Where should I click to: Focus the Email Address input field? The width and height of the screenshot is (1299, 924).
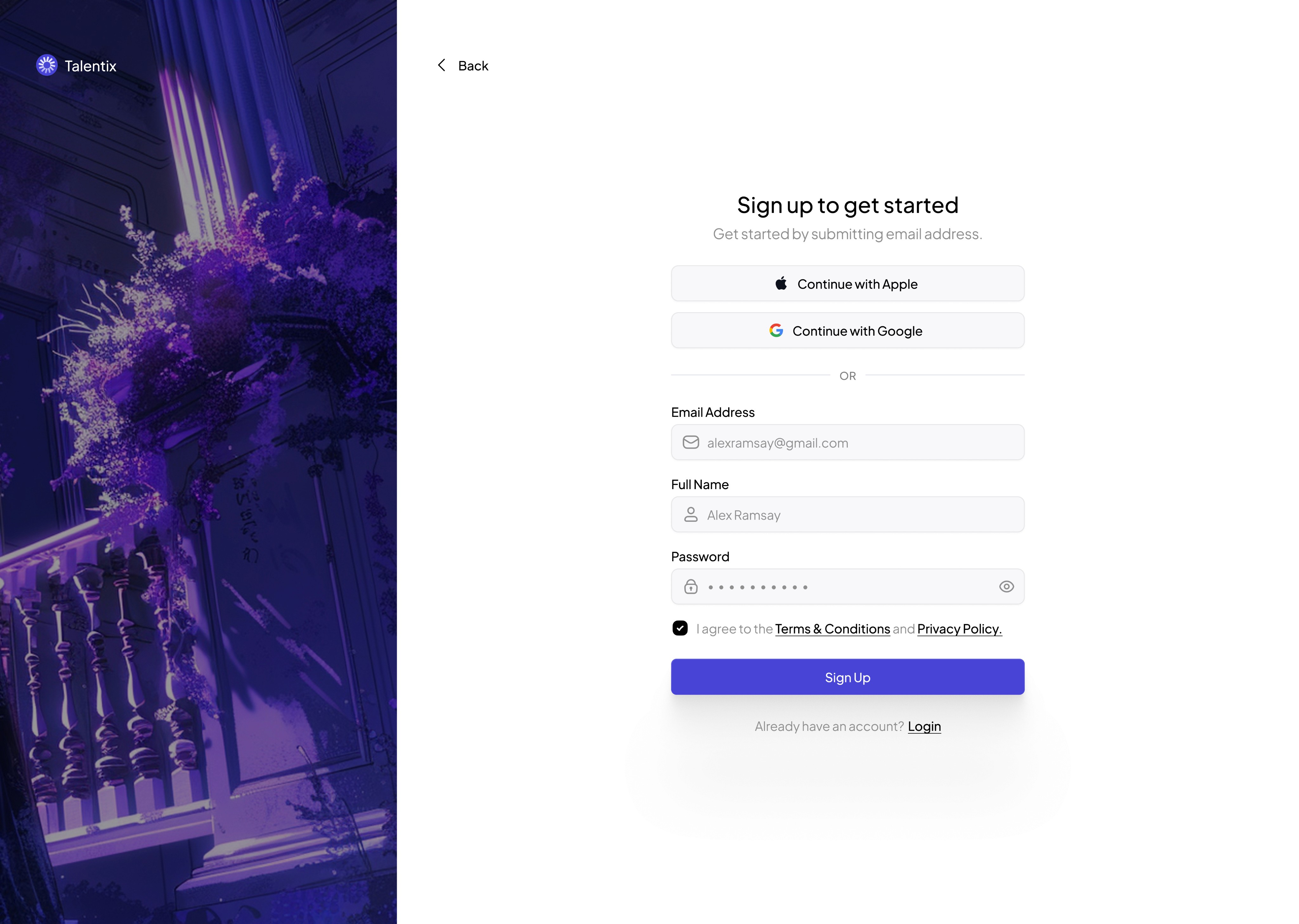[847, 443]
